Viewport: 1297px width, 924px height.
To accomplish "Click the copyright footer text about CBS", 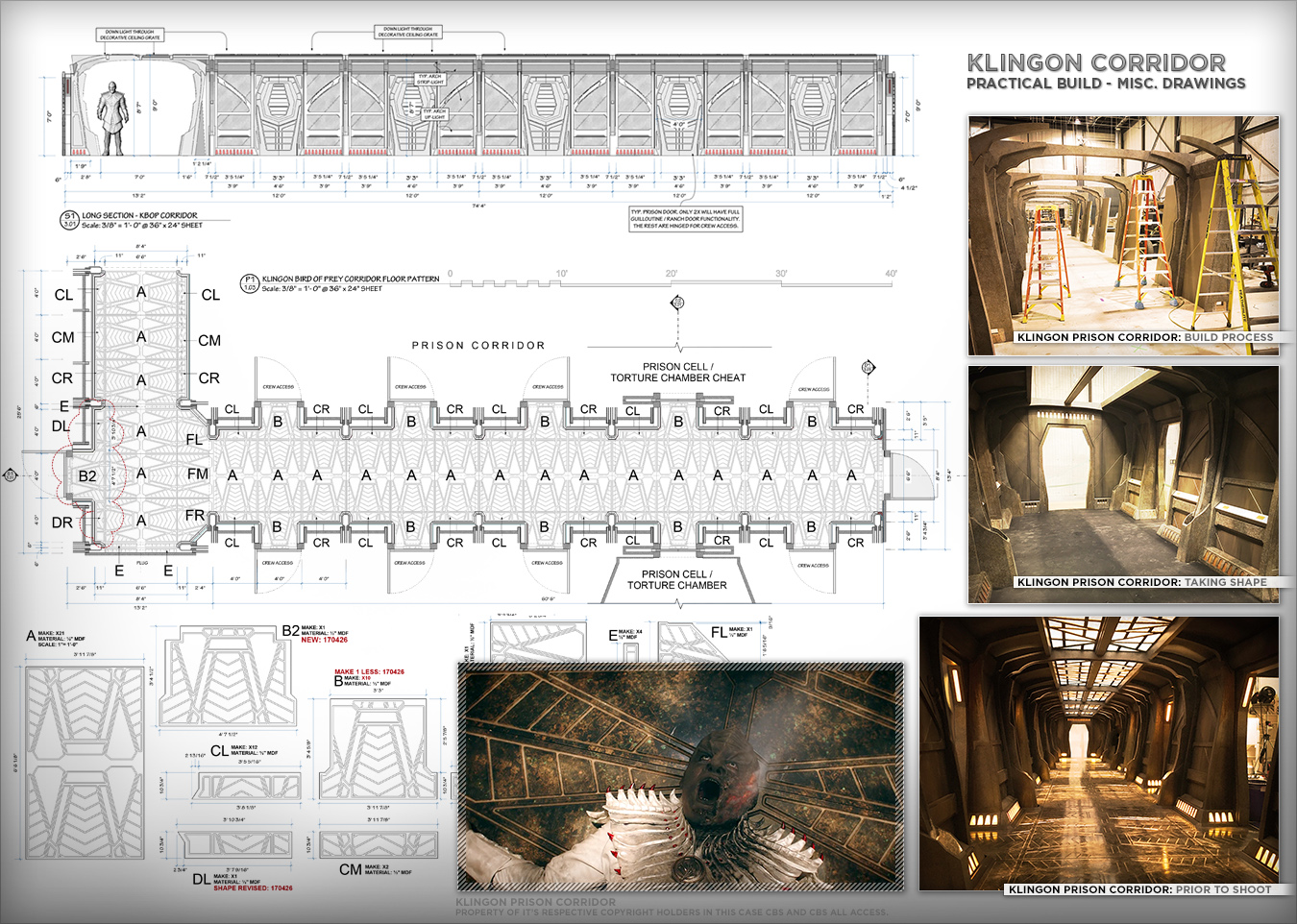I will tap(673, 912).
